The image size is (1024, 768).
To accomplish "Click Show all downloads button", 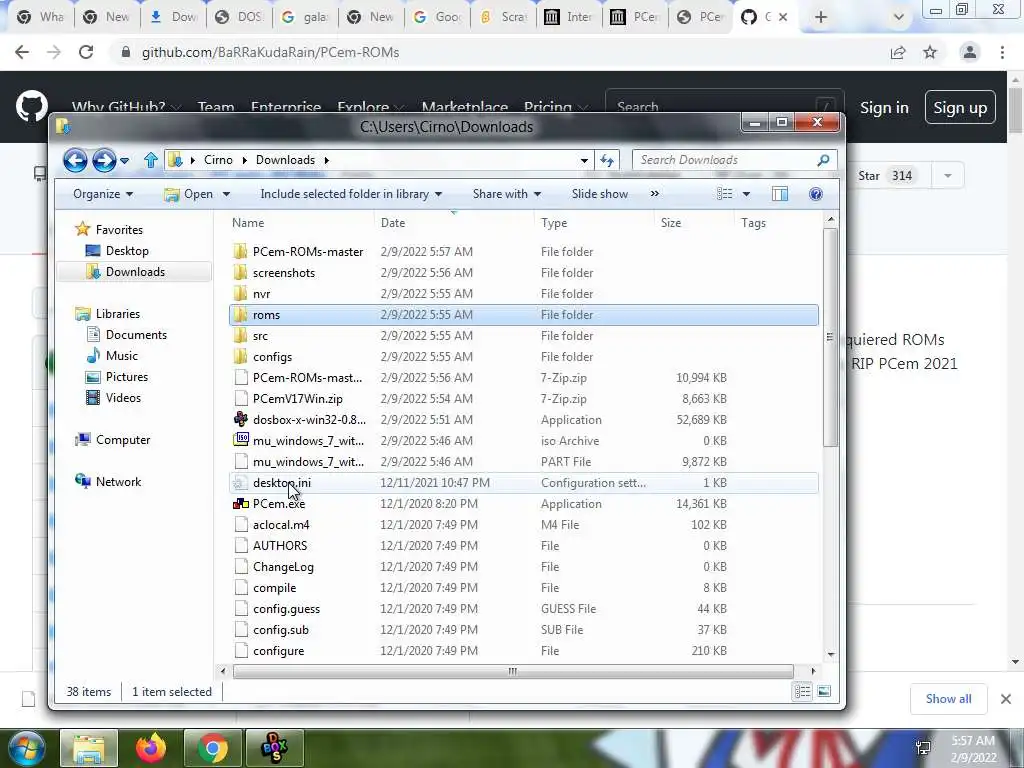I will pos(948,699).
